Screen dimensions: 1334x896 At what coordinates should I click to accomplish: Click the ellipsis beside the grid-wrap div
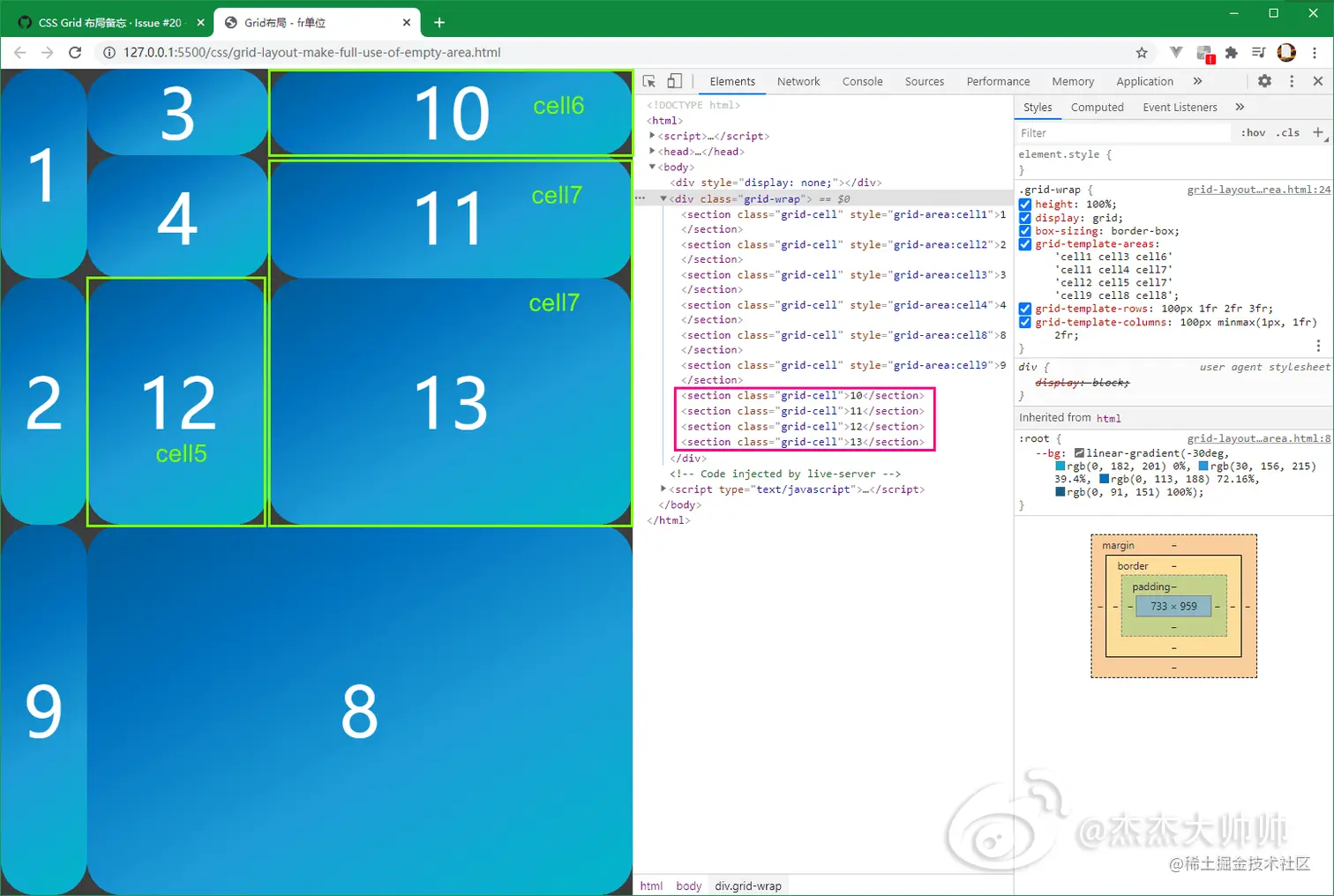click(x=641, y=198)
